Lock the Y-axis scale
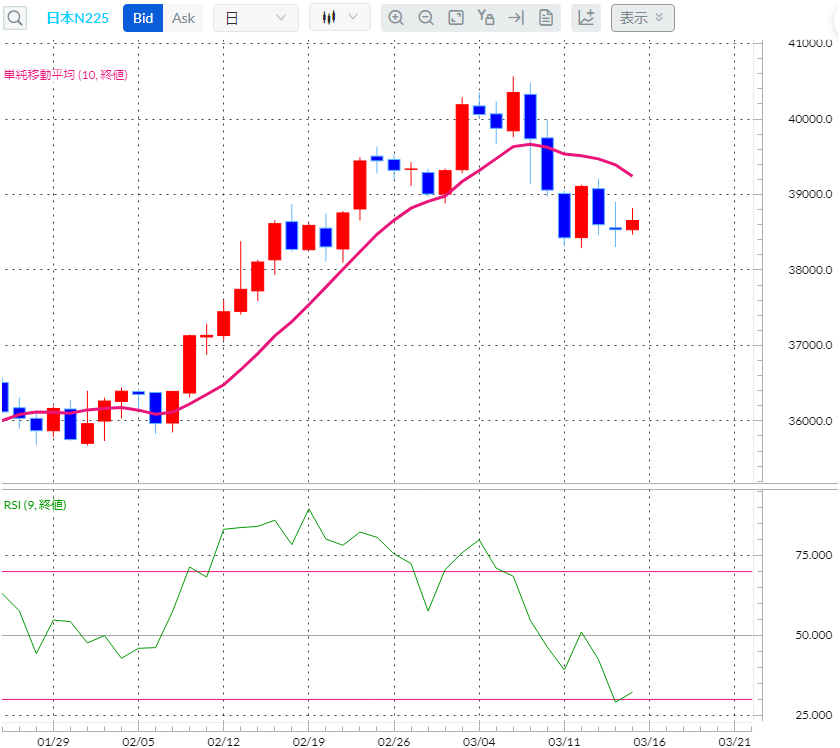The height and width of the screenshot is (748, 840). 485,17
